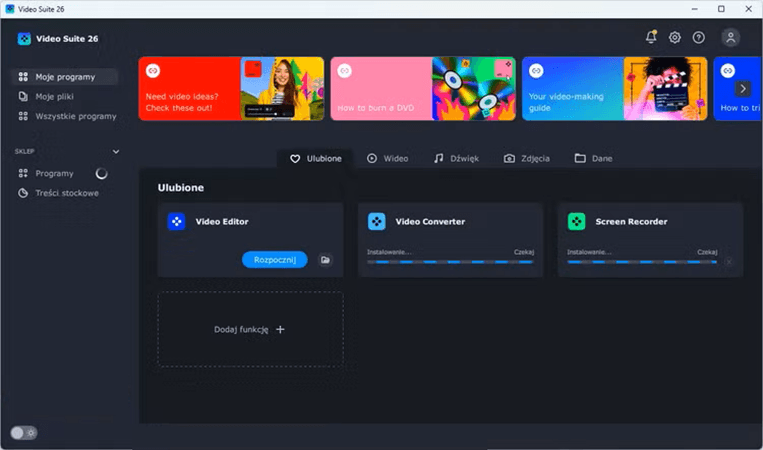Click Screen Recorder installation progress bar
The image size is (763, 450).
(x=642, y=262)
